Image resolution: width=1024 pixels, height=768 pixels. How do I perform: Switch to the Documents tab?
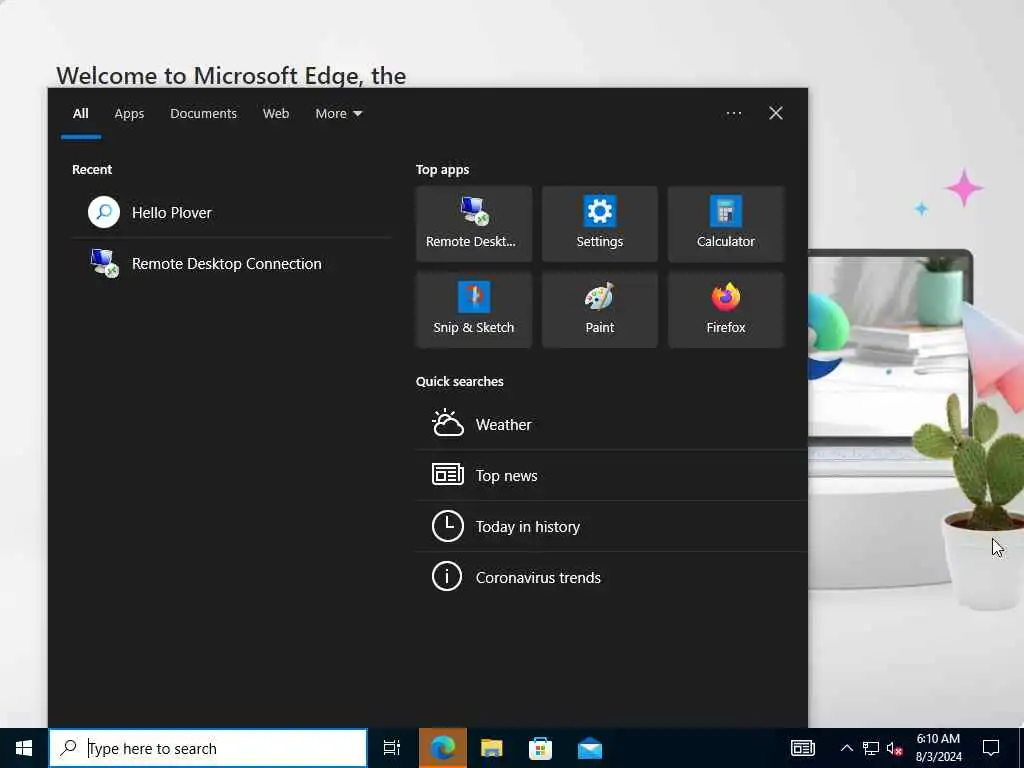[x=203, y=114]
